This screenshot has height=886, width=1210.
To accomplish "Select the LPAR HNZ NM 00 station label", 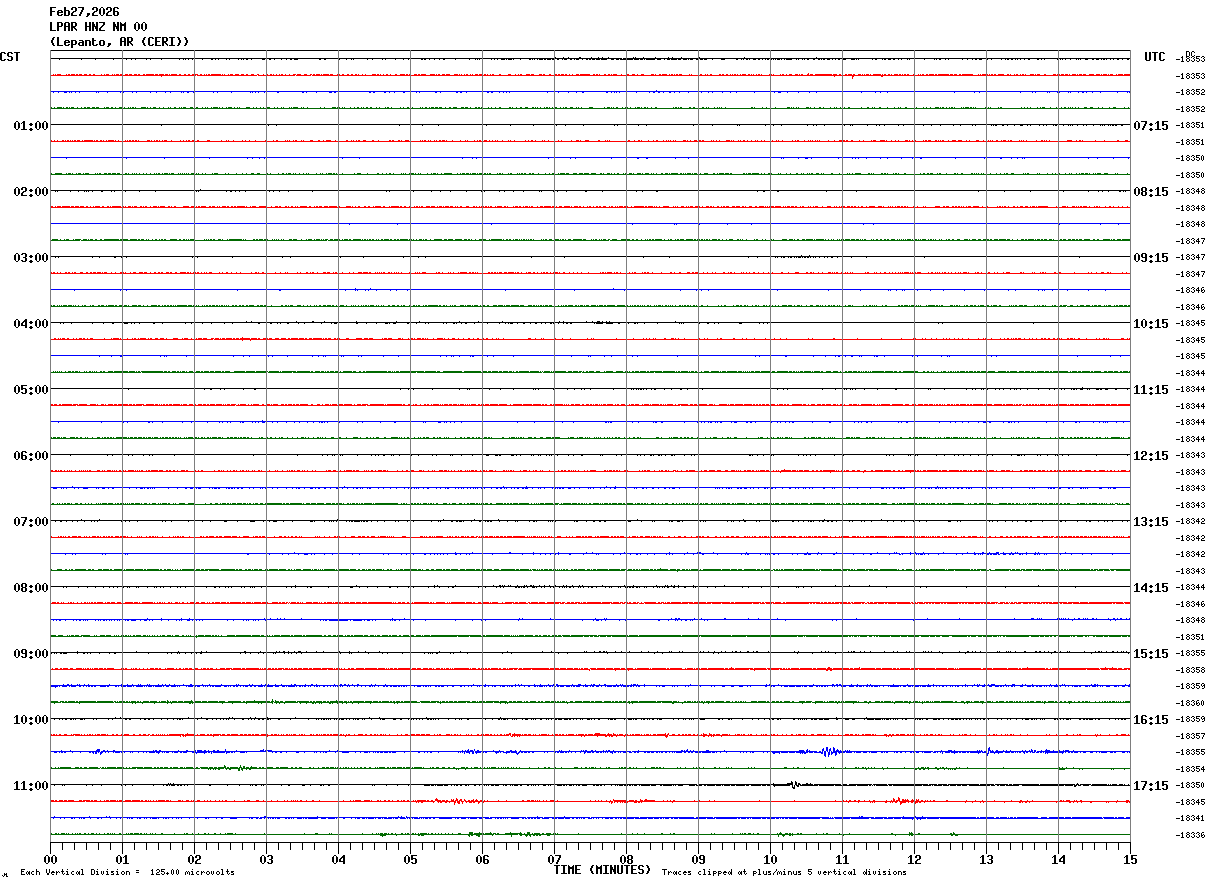I will pyautogui.click(x=98, y=27).
